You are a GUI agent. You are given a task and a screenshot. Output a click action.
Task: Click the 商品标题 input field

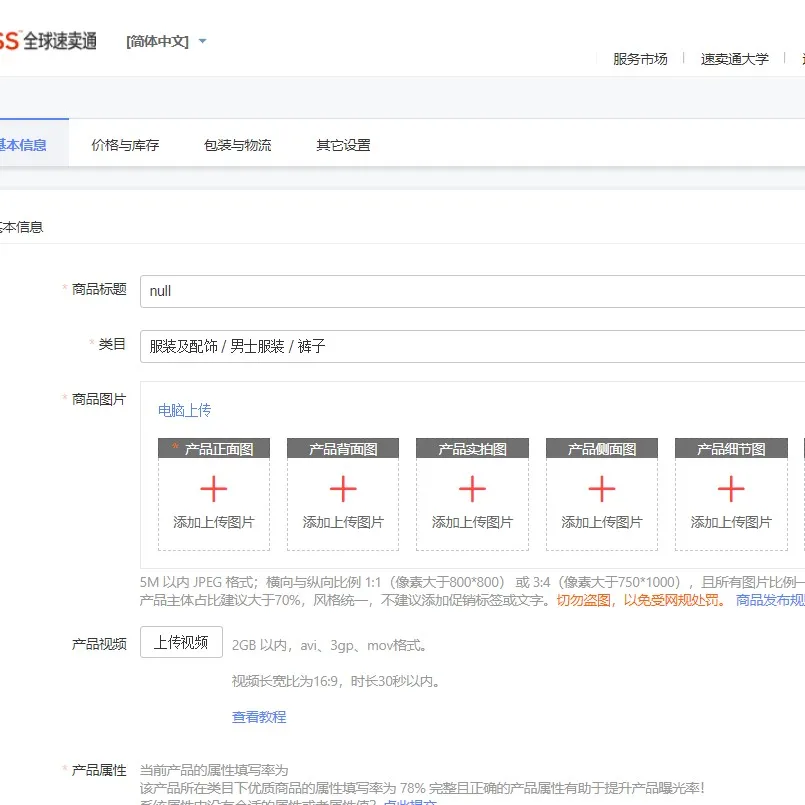tap(472, 291)
